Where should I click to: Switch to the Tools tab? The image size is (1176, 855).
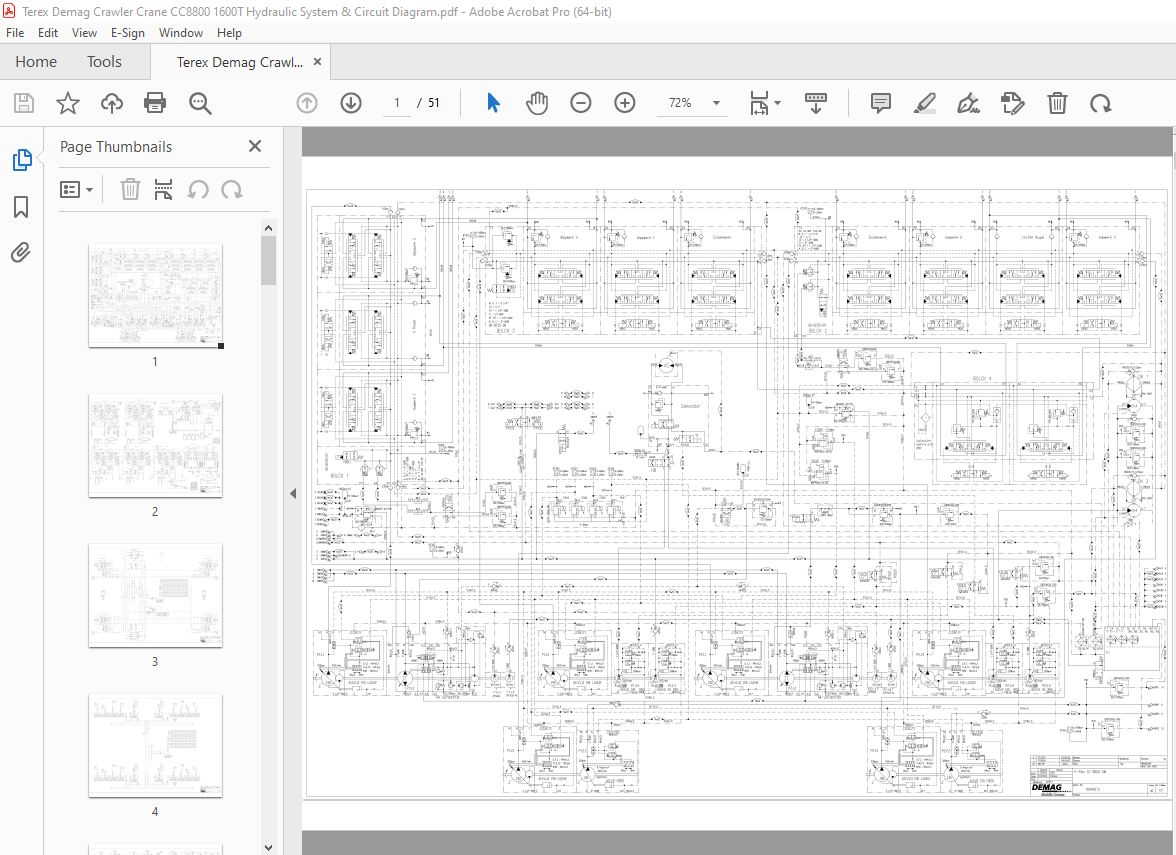[x=104, y=62]
